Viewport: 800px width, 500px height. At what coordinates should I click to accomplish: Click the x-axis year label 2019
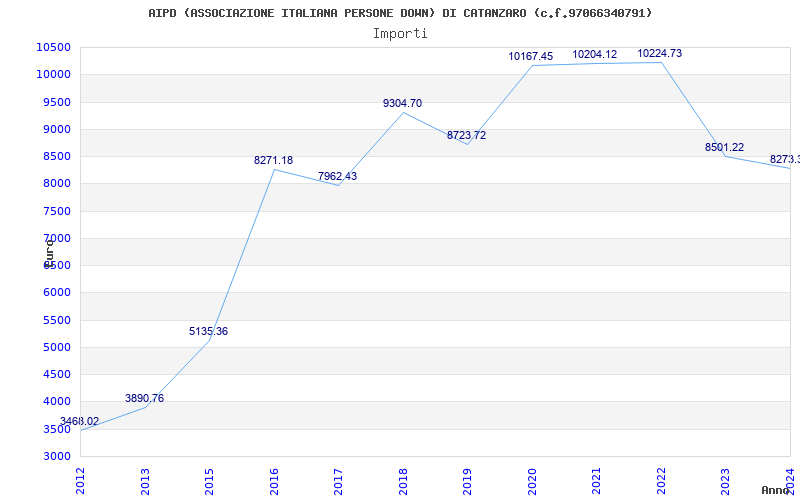click(x=467, y=482)
